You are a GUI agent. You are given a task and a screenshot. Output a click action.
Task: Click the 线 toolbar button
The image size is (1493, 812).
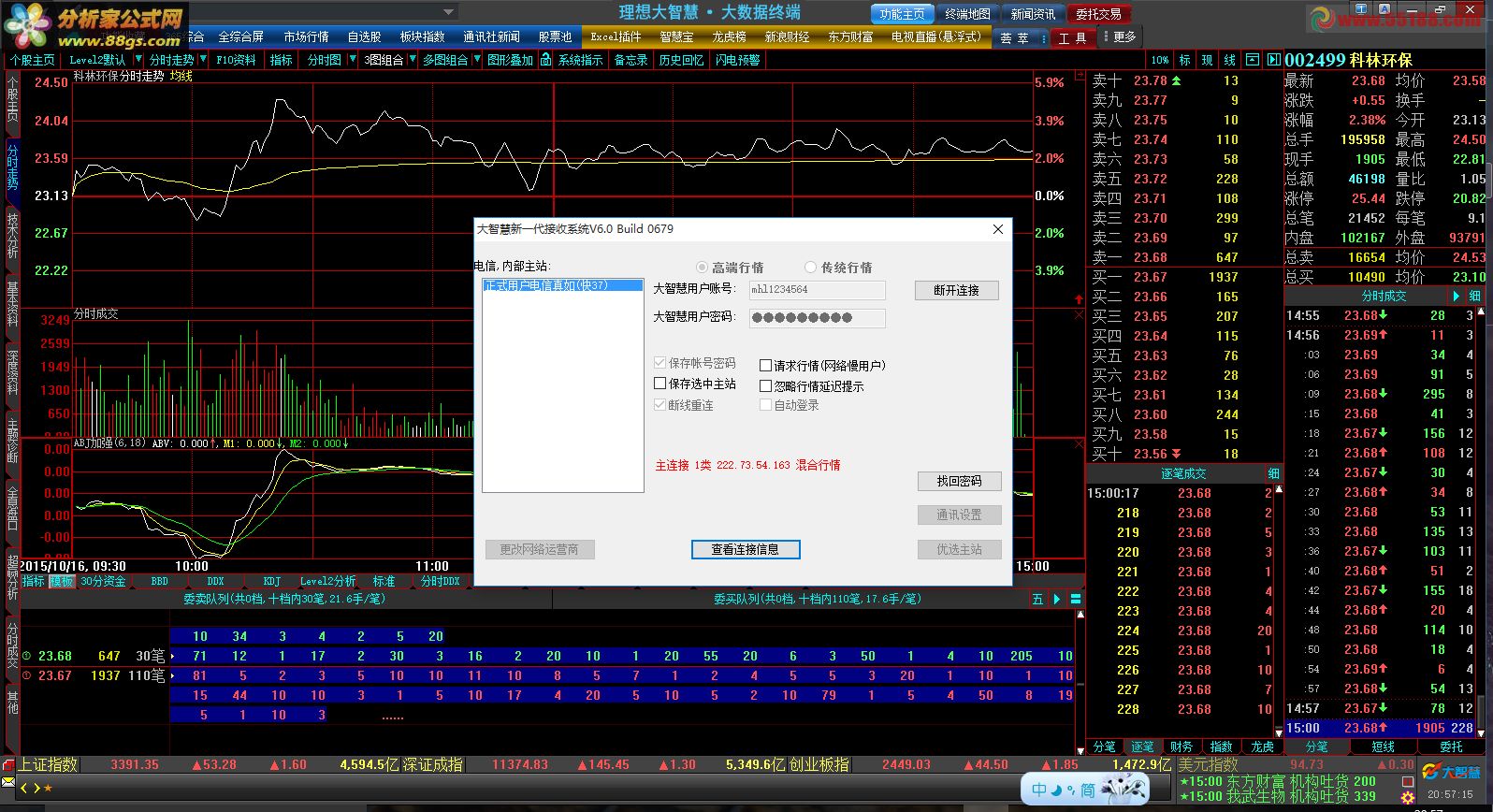pos(1229,60)
